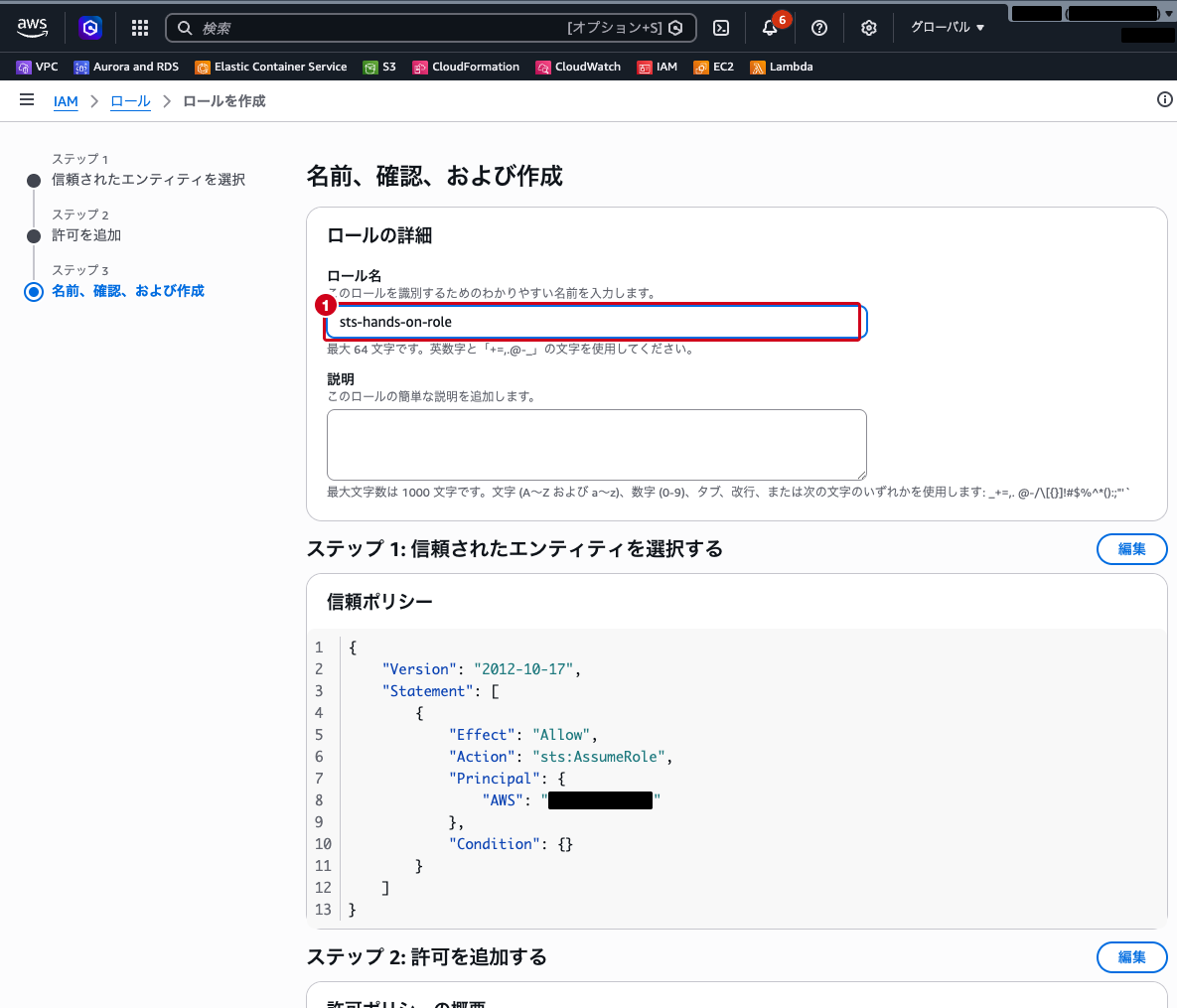Screen dimensions: 1177x1008
Task: Open the info panel icon at right
Action: pos(1164,100)
